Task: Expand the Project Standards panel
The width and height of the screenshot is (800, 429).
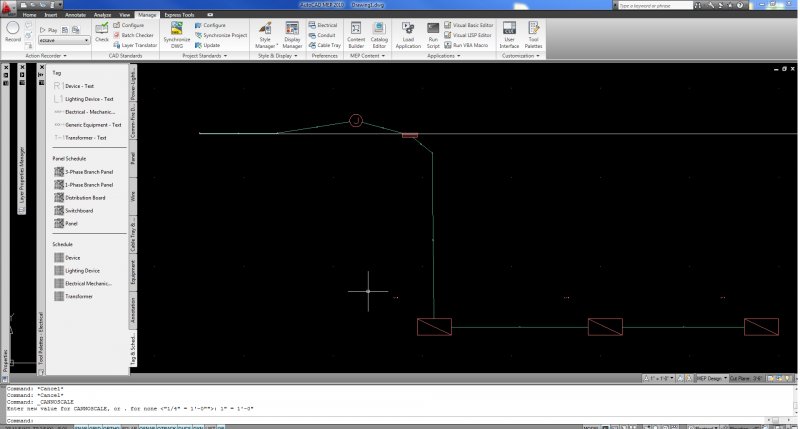Action: point(205,56)
